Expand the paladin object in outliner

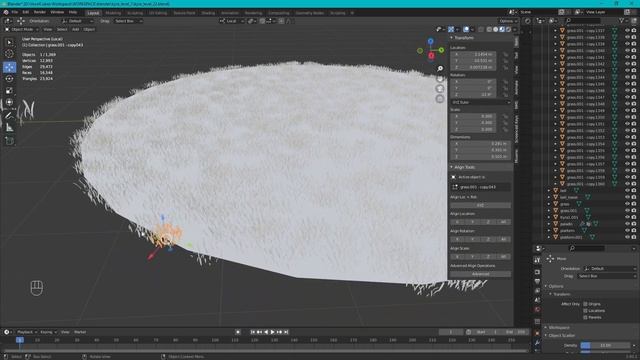pyautogui.click(x=549, y=224)
